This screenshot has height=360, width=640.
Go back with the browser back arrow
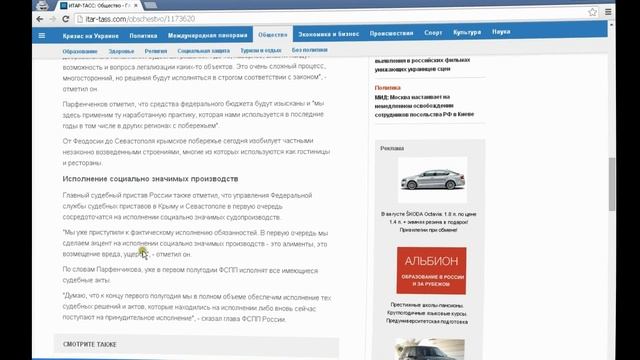click(x=40, y=19)
